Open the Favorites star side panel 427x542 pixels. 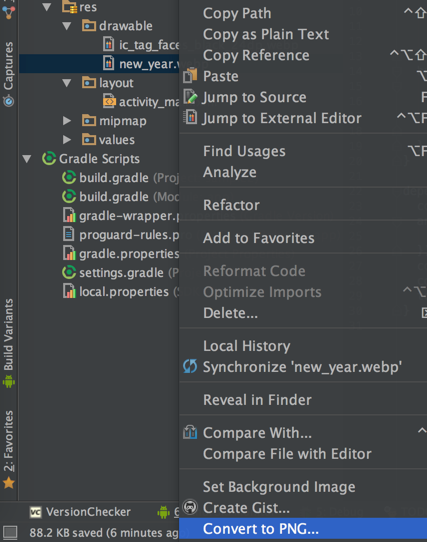click(x=9, y=449)
